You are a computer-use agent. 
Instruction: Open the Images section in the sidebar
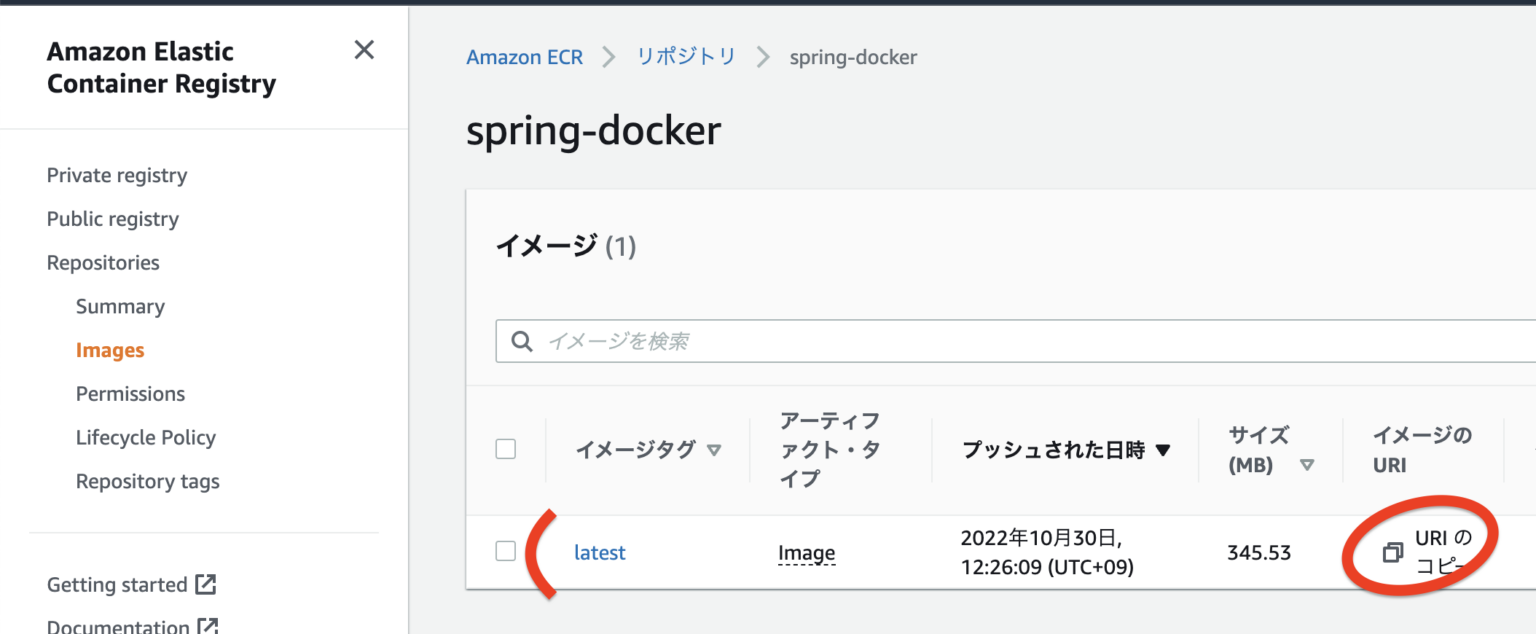110,349
